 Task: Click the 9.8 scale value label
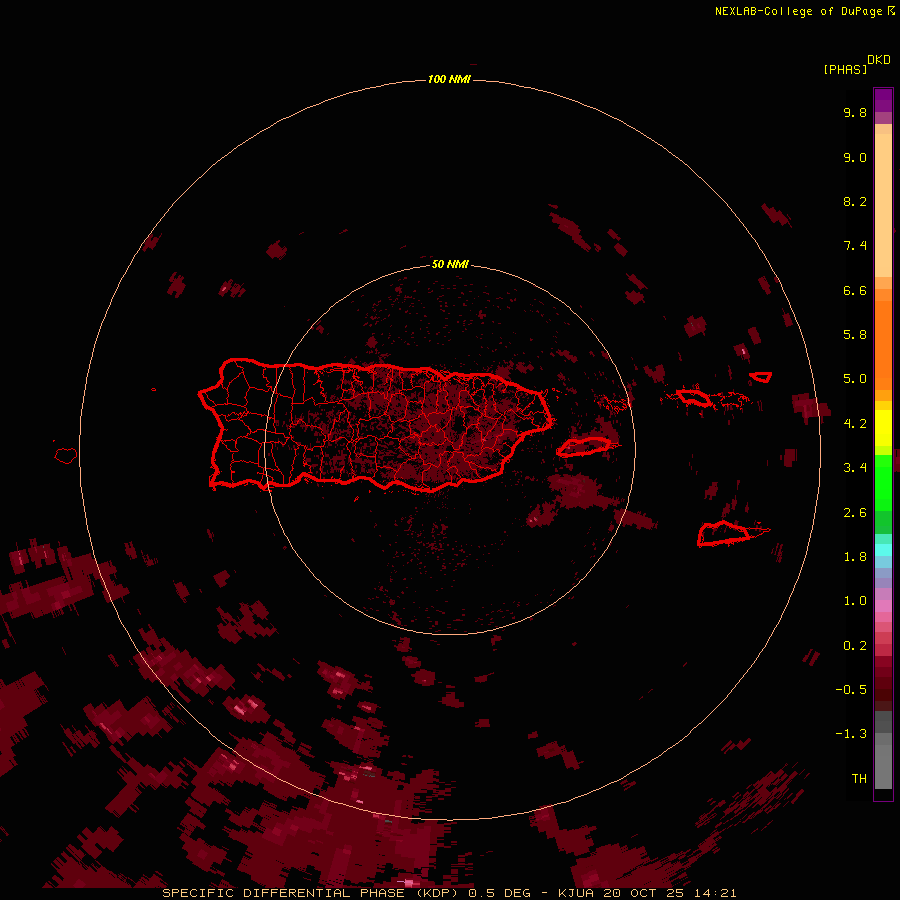(x=855, y=112)
